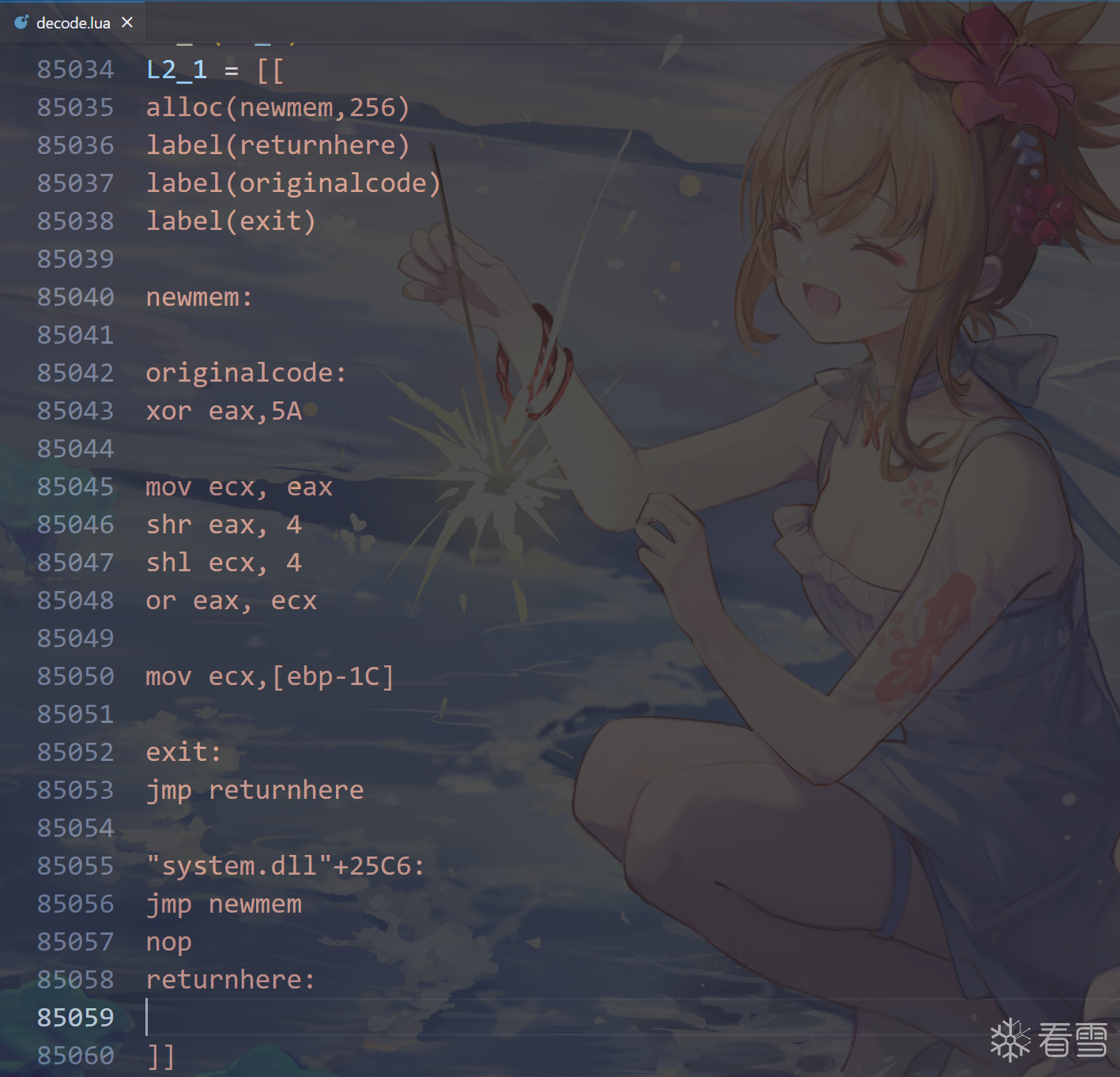The width and height of the screenshot is (1120, 1077).
Task: Click the mov ecx, eax line
Action: 239,487
